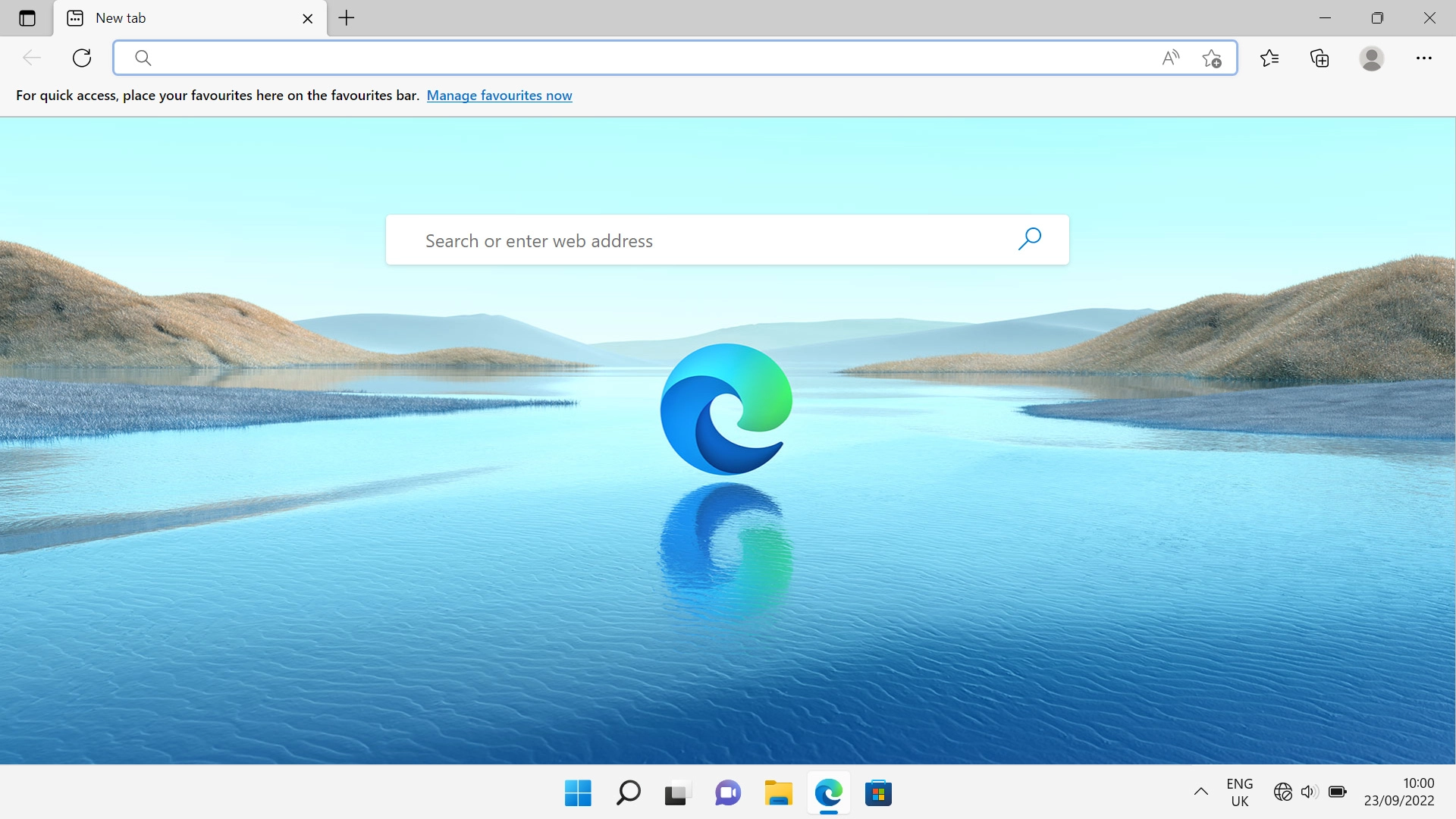Click the Refresh page icon
This screenshot has height=819, width=1456.
[x=82, y=58]
